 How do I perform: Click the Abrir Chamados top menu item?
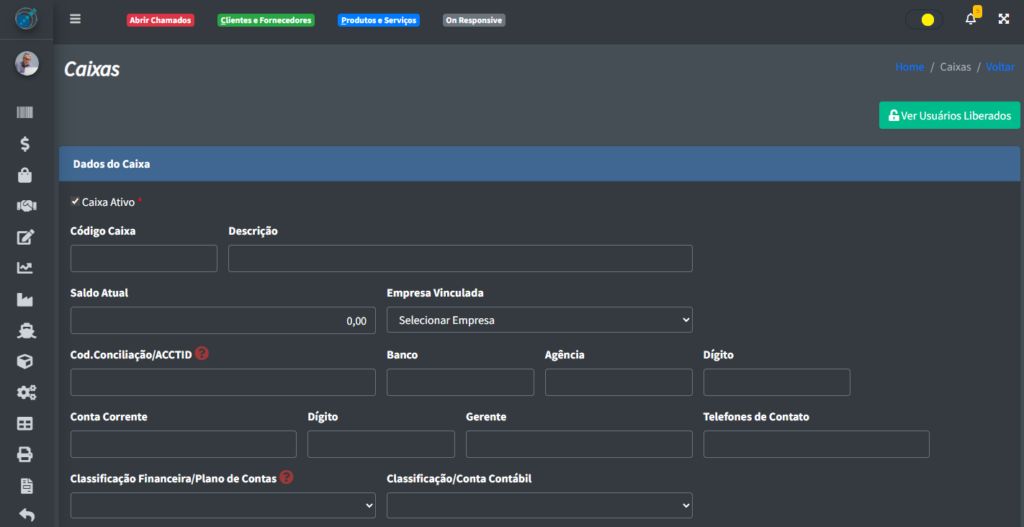click(160, 20)
